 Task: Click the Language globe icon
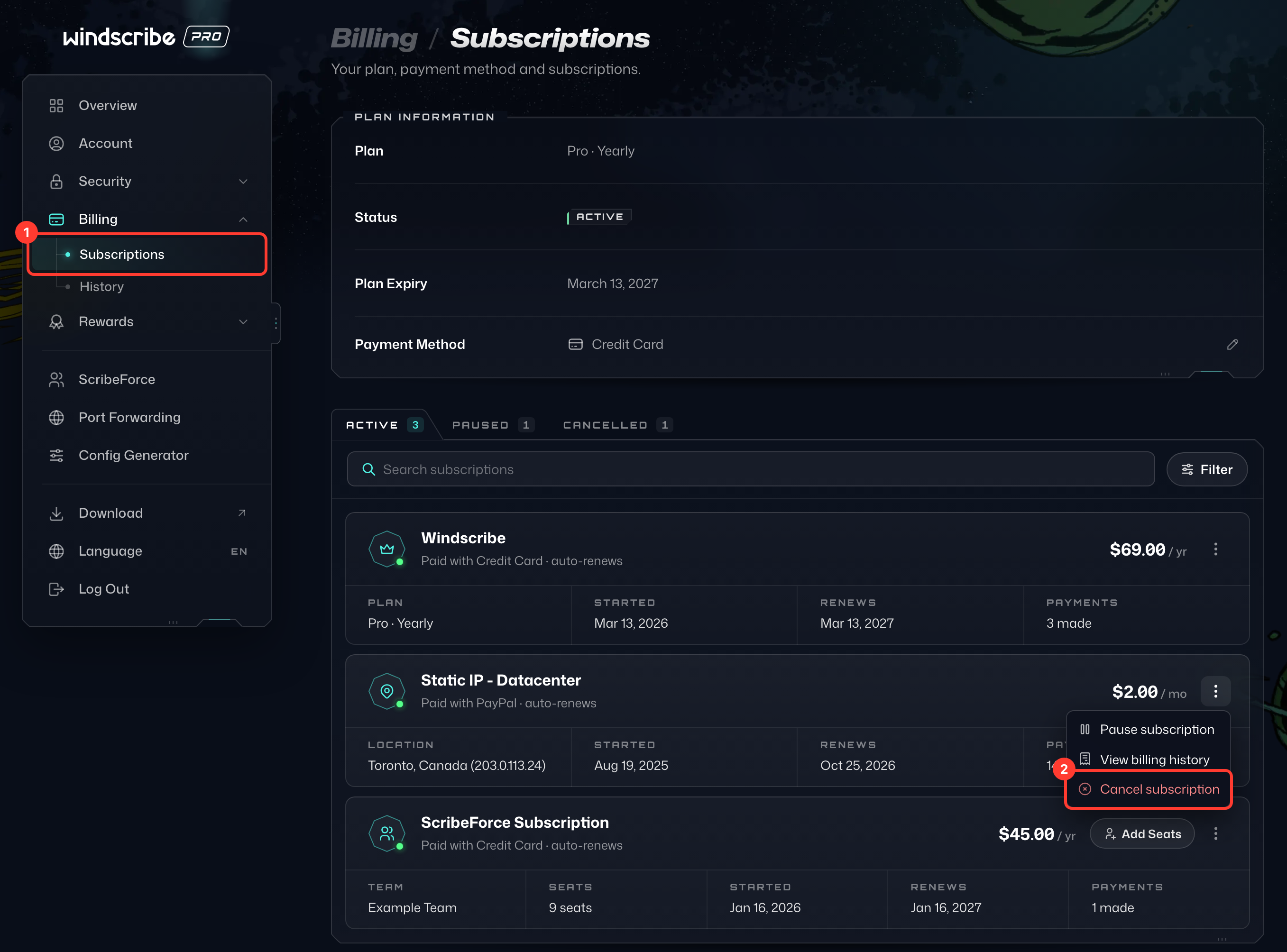click(56, 551)
